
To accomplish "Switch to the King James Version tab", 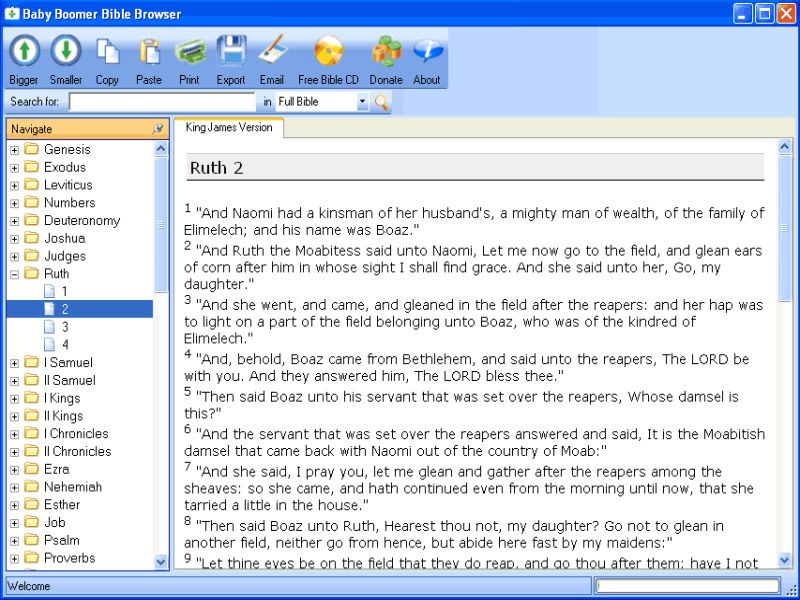I will (x=229, y=128).
